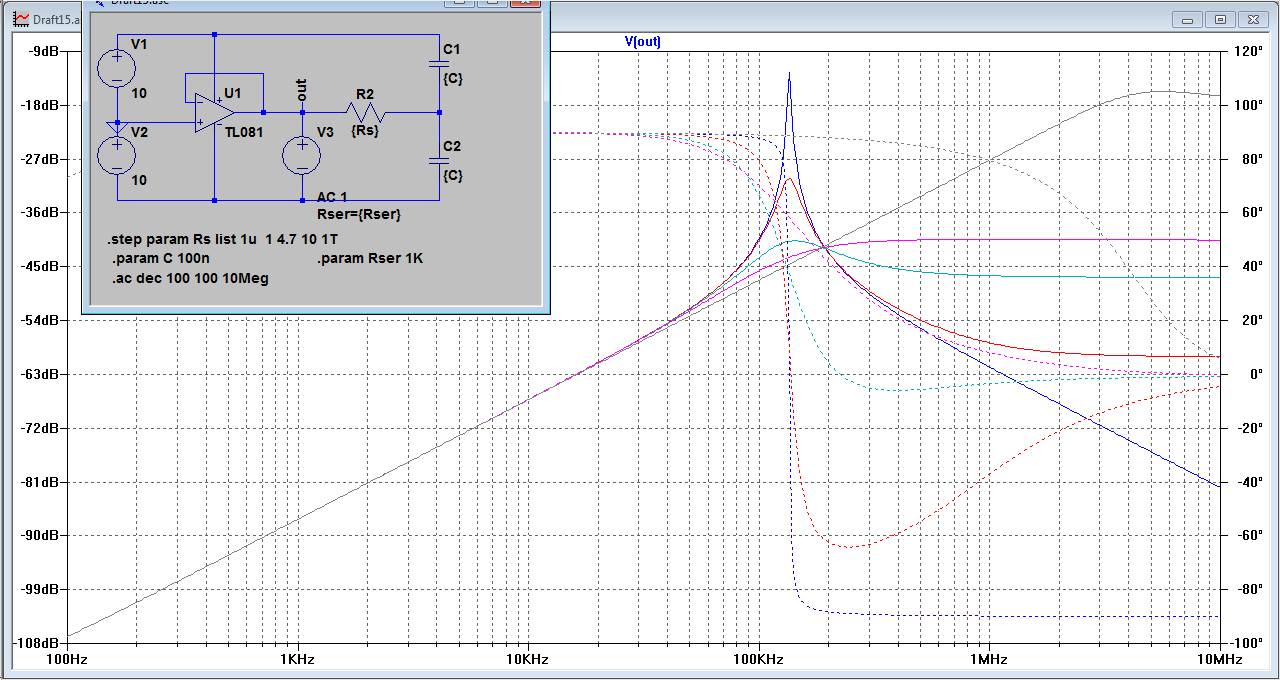Close the plot window

coord(1253,19)
